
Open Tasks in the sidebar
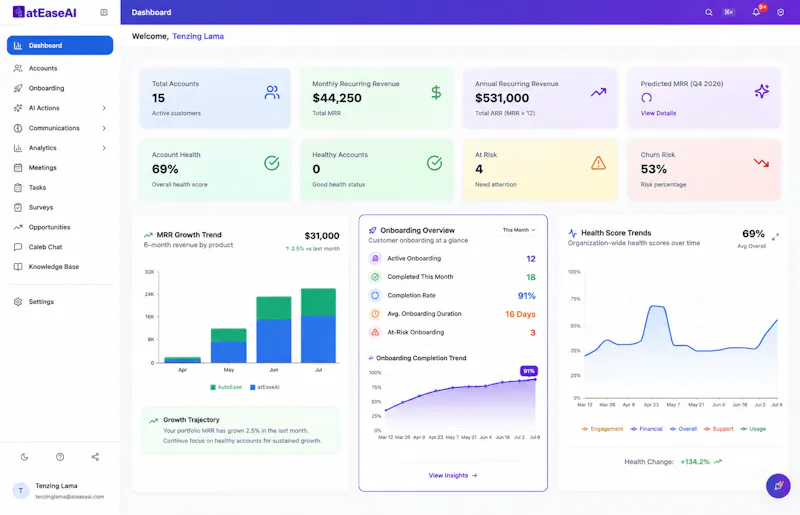click(x=60, y=187)
